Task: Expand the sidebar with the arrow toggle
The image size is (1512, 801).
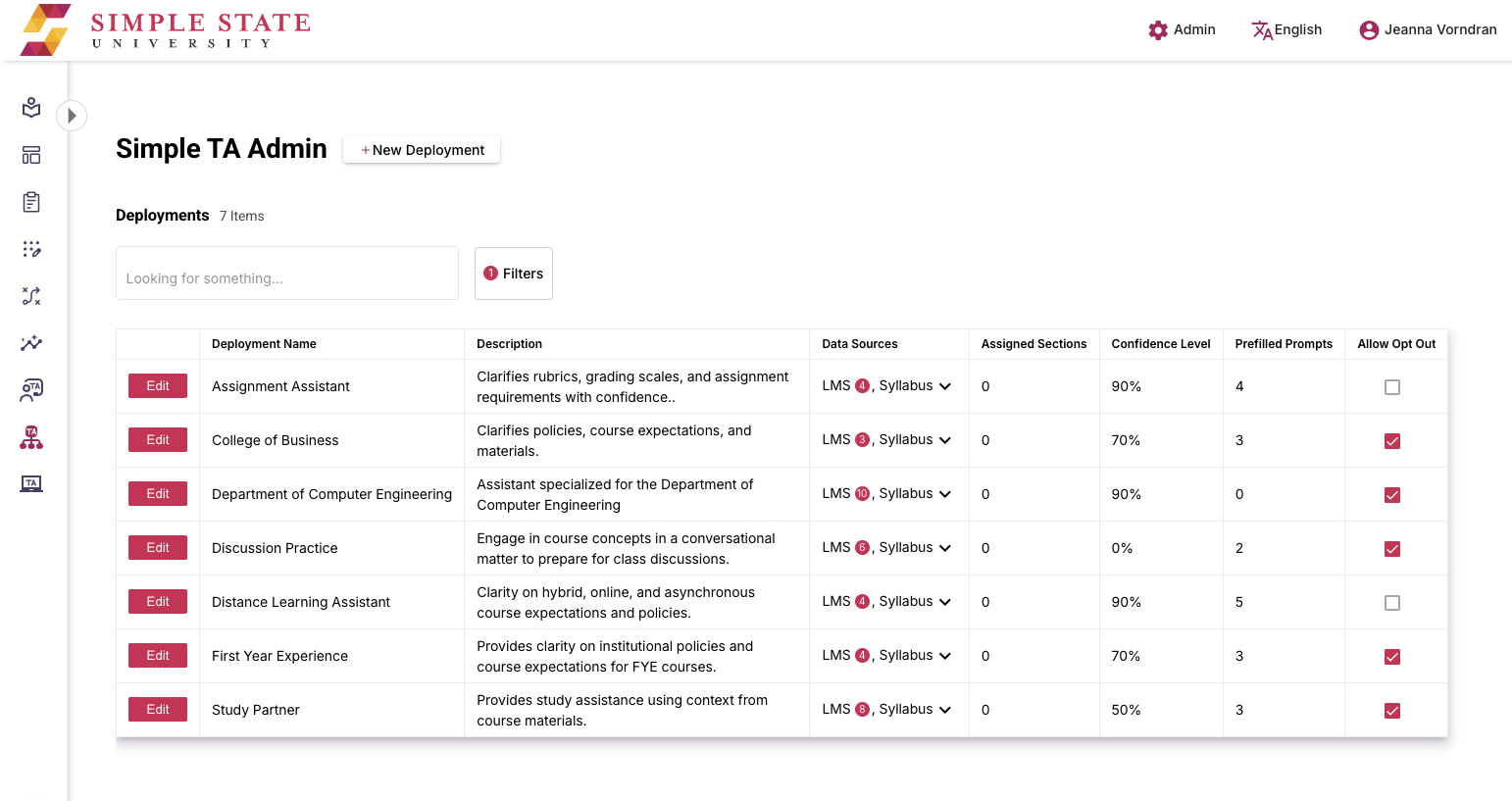Action: click(72, 116)
